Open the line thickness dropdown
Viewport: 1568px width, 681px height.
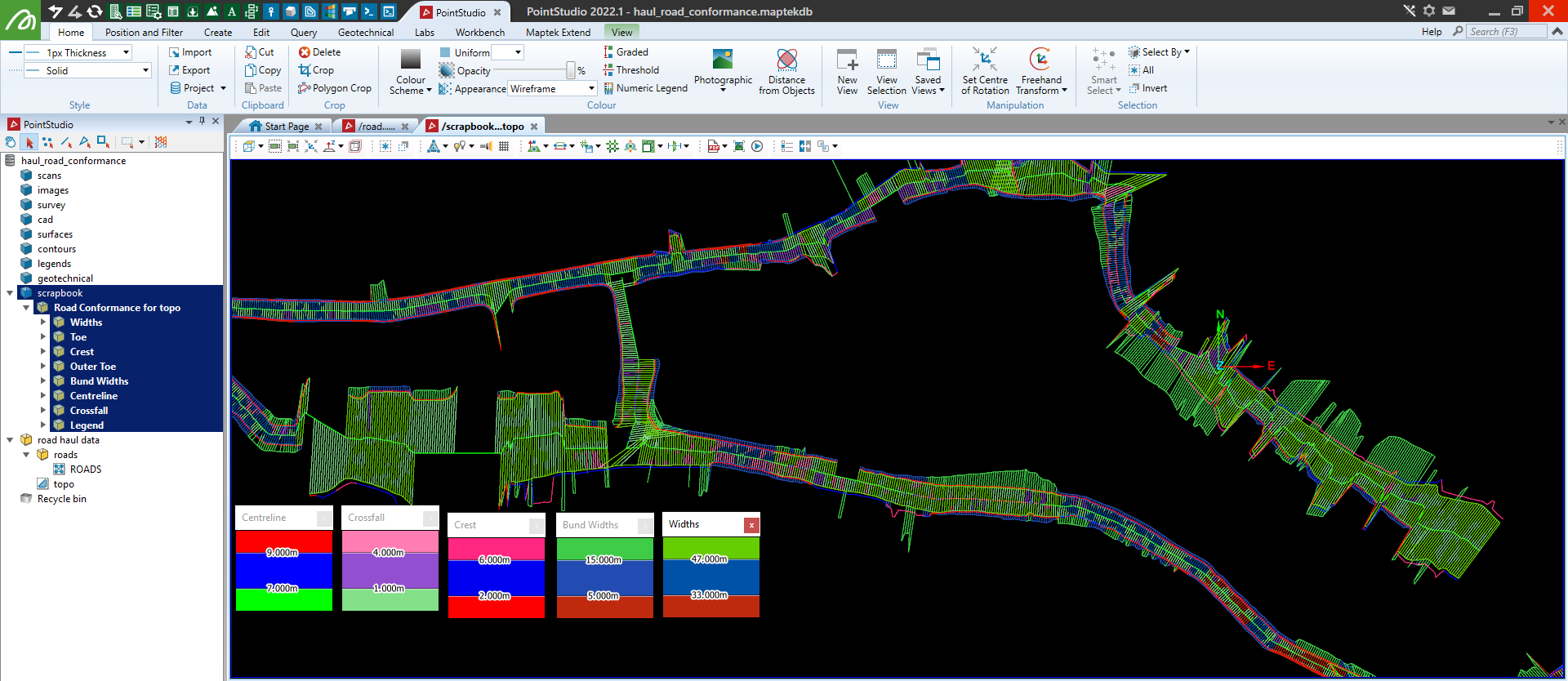(127, 52)
